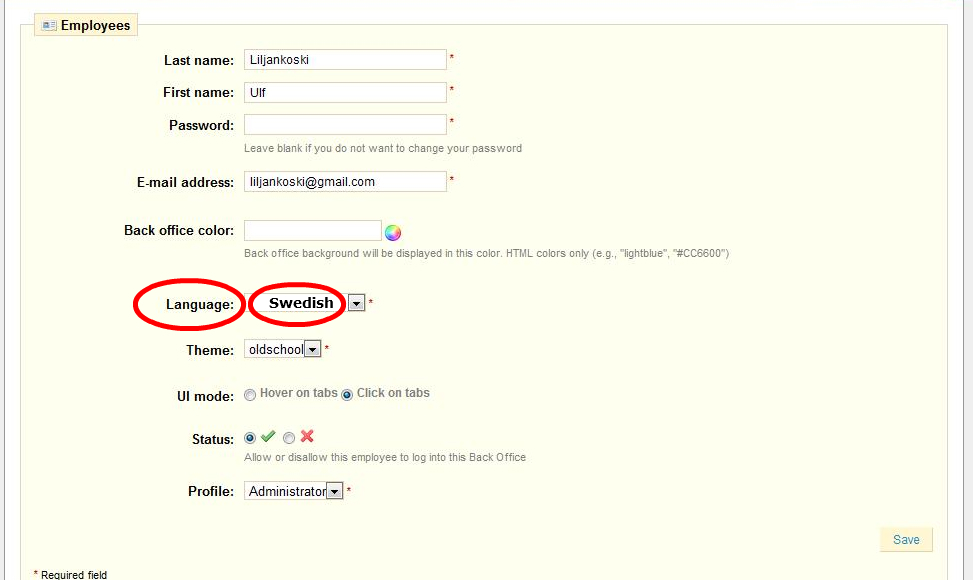
Task: Click the First name: field label
Action: tap(199, 92)
